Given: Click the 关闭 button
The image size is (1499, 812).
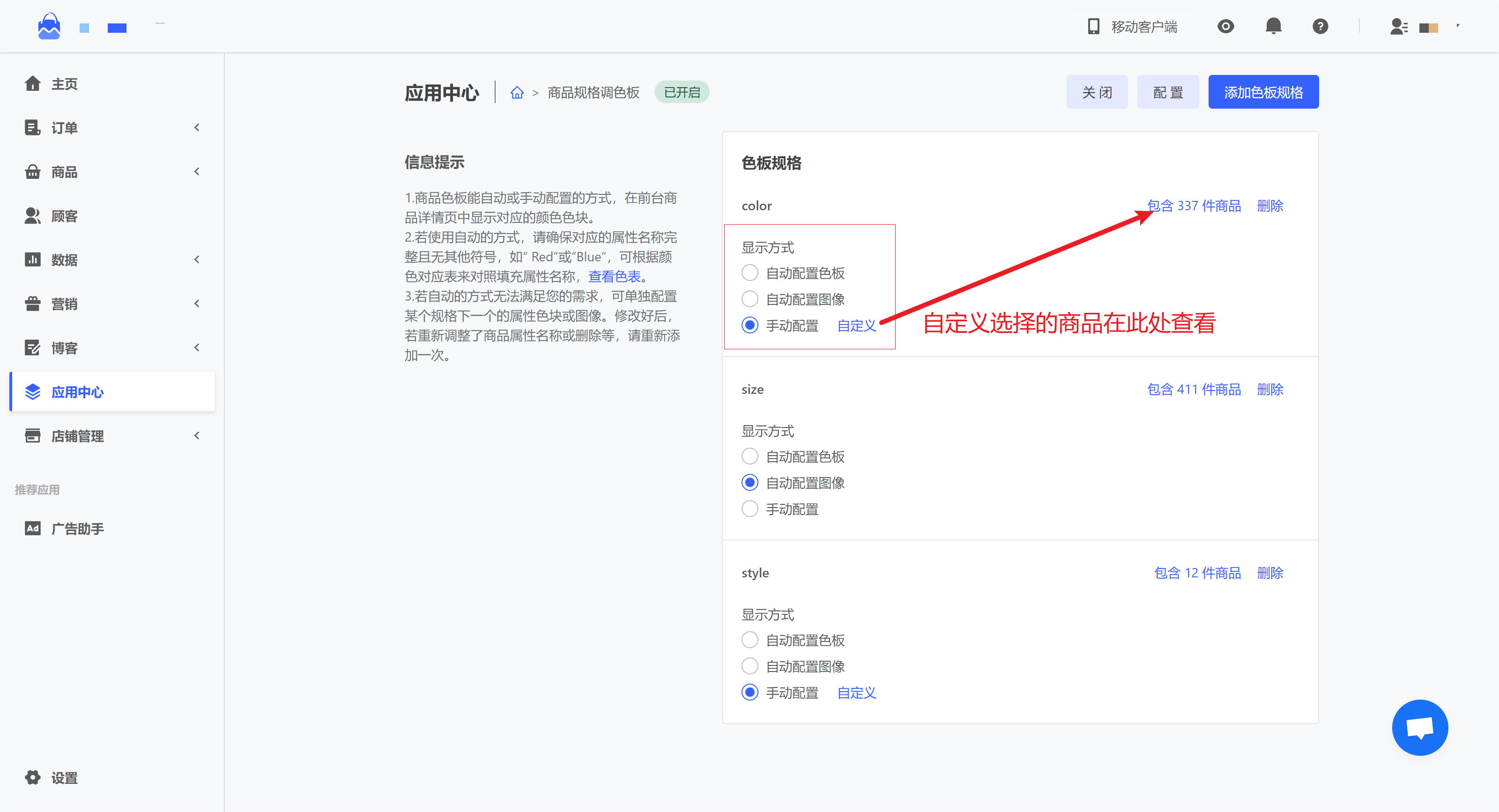Looking at the screenshot, I should click(1097, 92).
